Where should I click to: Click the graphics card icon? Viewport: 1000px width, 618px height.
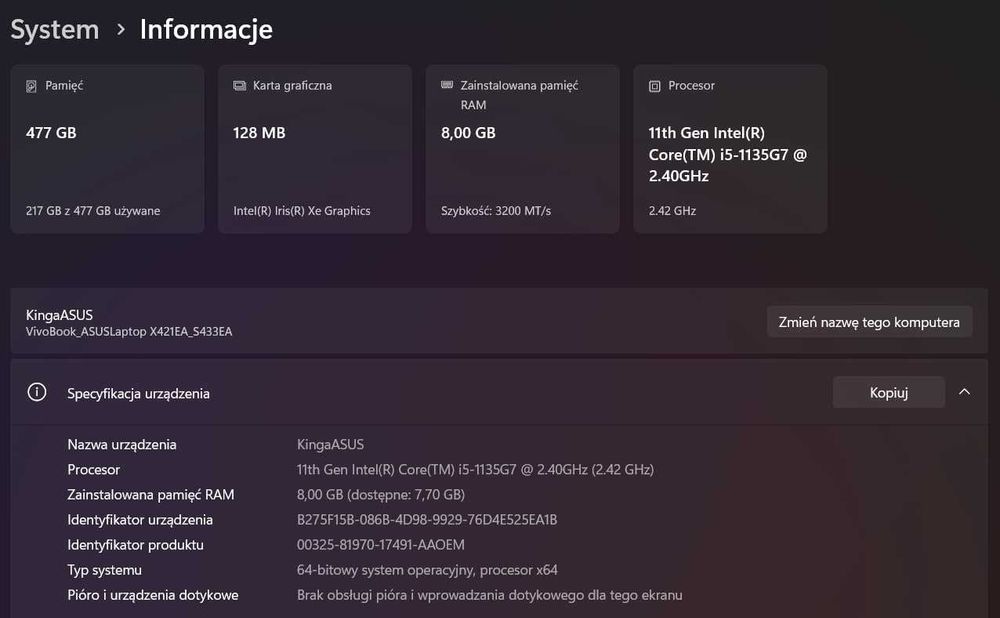click(240, 86)
